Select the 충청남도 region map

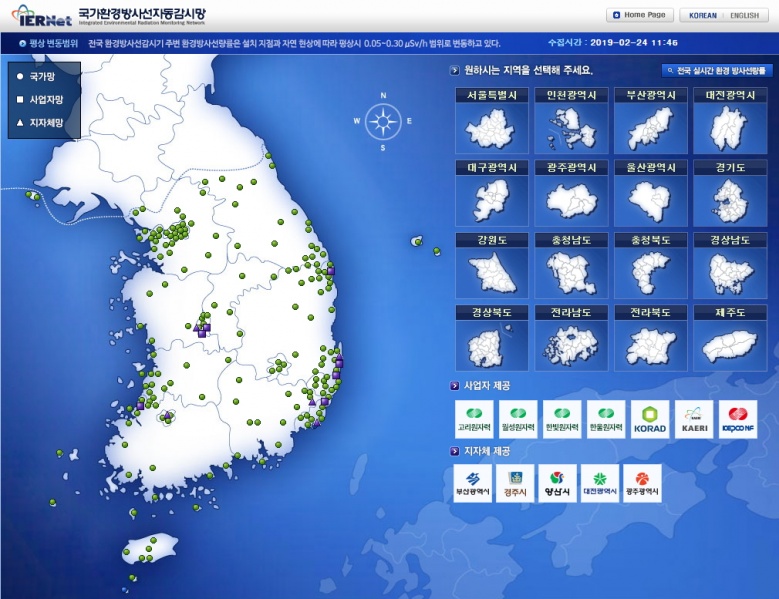pyautogui.click(x=571, y=266)
